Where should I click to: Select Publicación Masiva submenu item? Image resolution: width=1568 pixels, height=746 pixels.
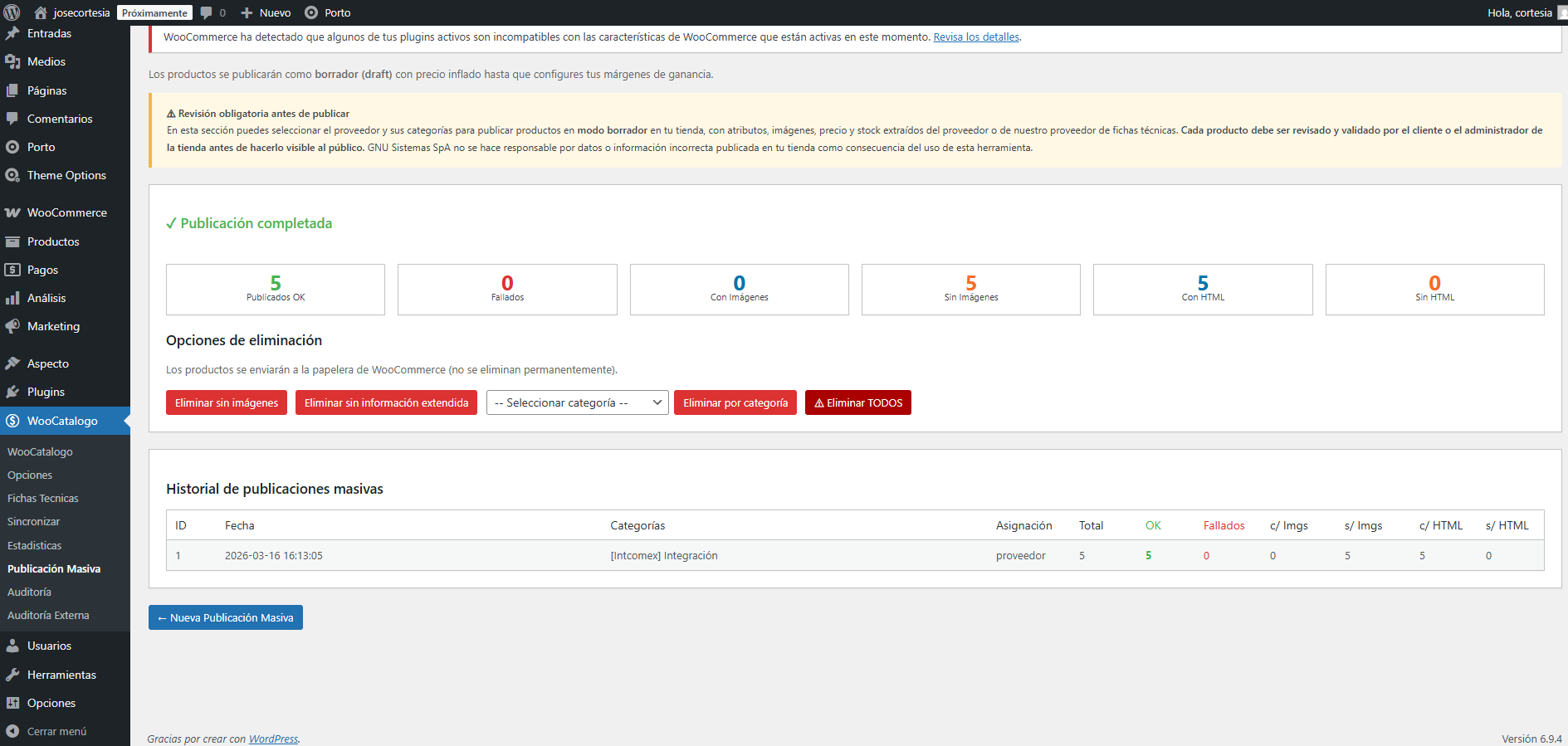[54, 568]
